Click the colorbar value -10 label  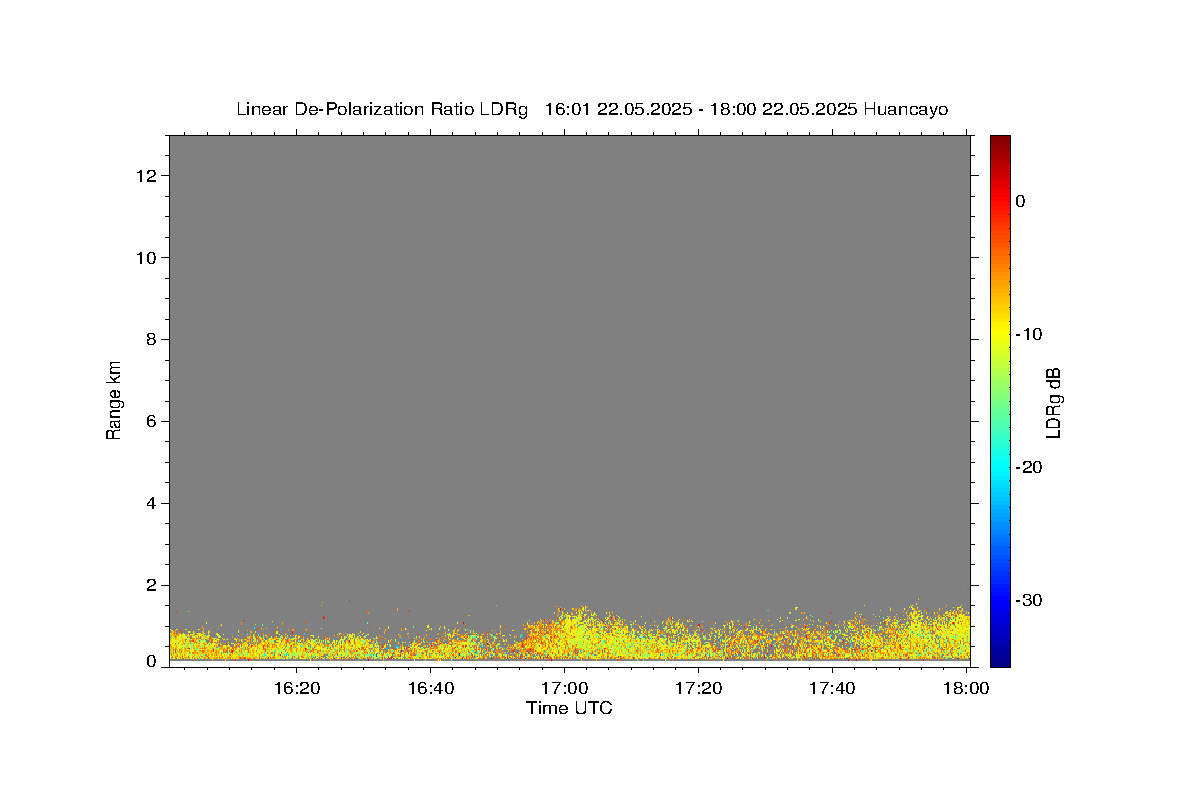pyautogui.click(x=1029, y=334)
